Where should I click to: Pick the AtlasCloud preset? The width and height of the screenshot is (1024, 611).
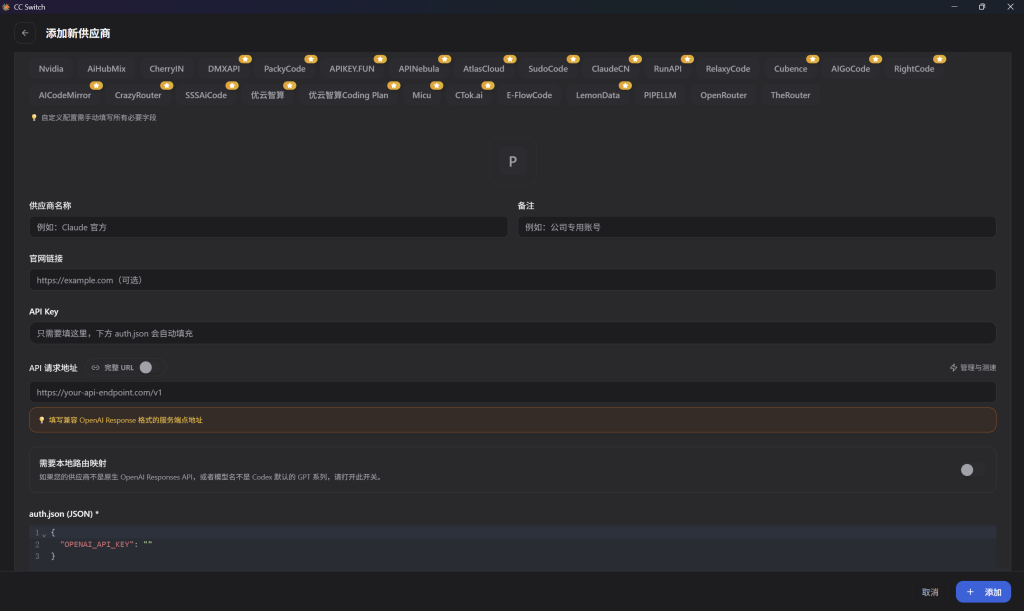pos(484,69)
